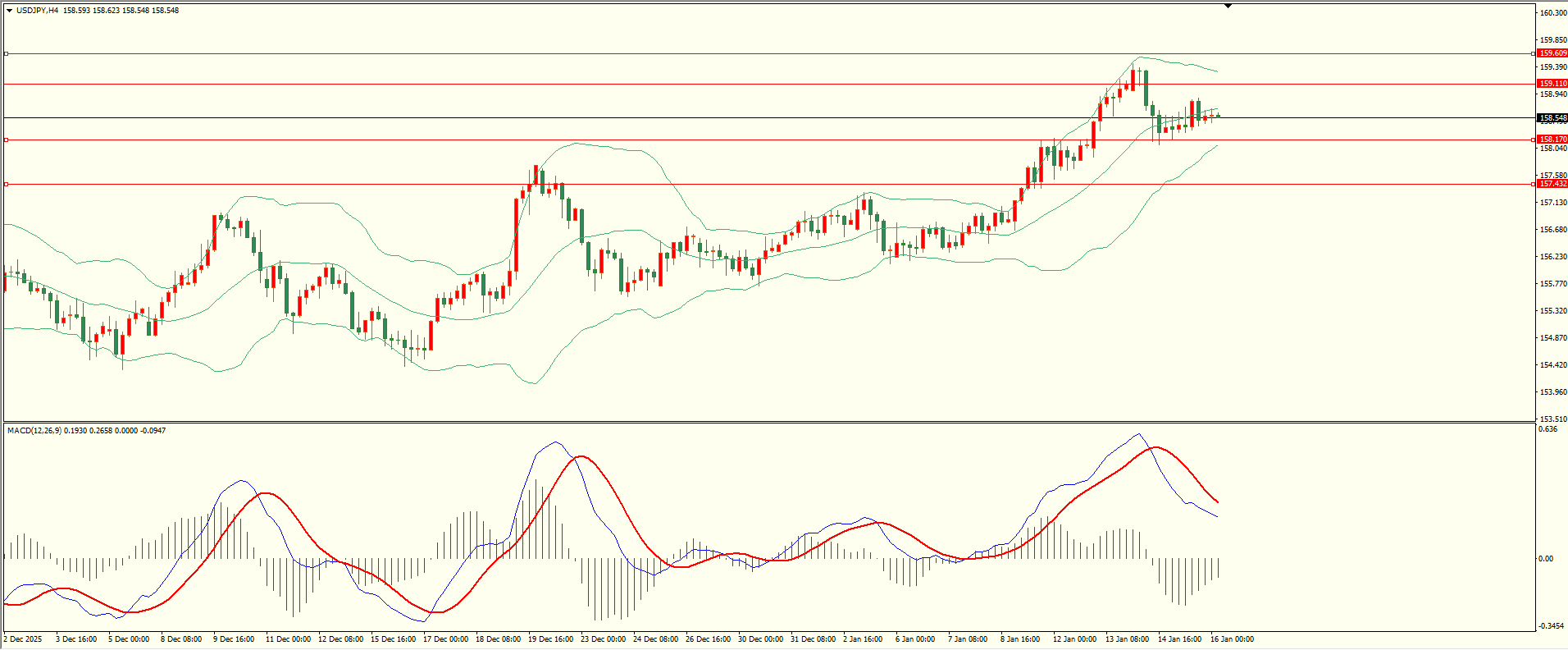Screen dimensions: 1568x650
Task: Click the red 157.432 price label
Action: point(1552,184)
